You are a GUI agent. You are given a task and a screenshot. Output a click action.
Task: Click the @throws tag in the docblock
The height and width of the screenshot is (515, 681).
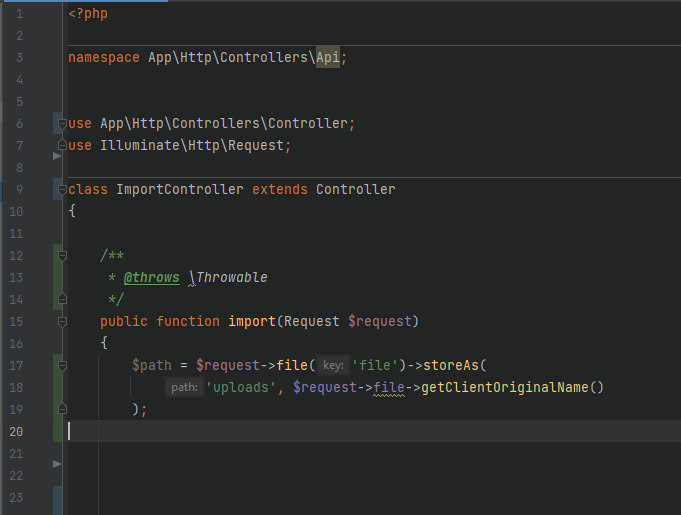(151, 277)
